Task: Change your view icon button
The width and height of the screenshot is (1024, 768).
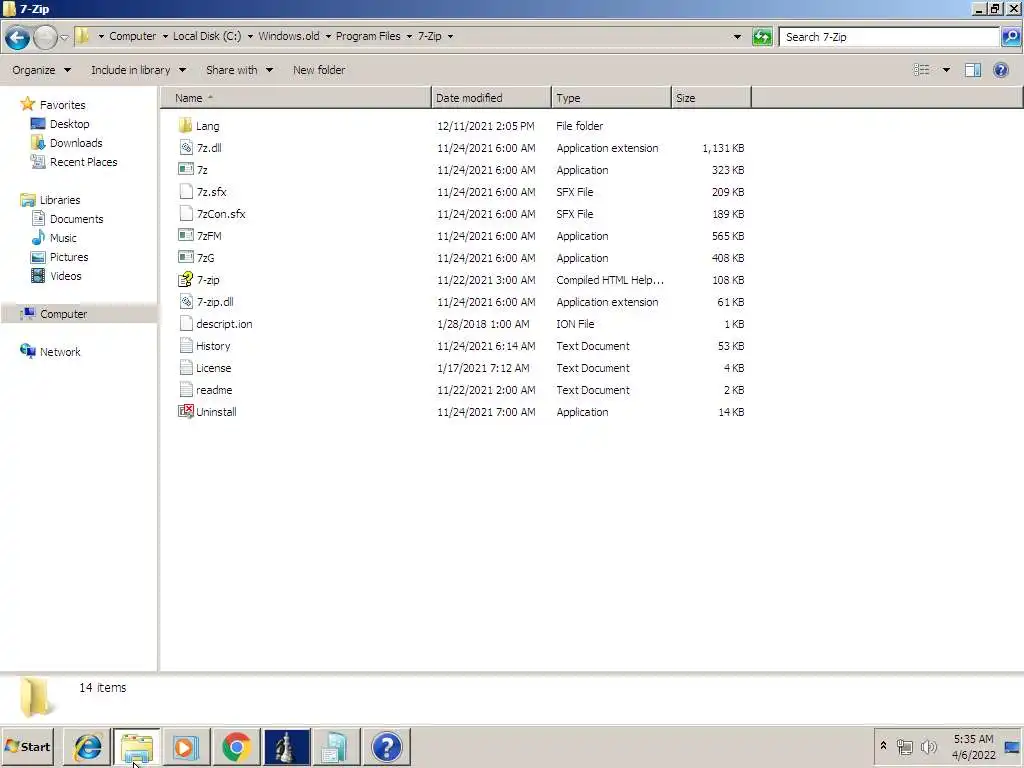Action: click(921, 70)
